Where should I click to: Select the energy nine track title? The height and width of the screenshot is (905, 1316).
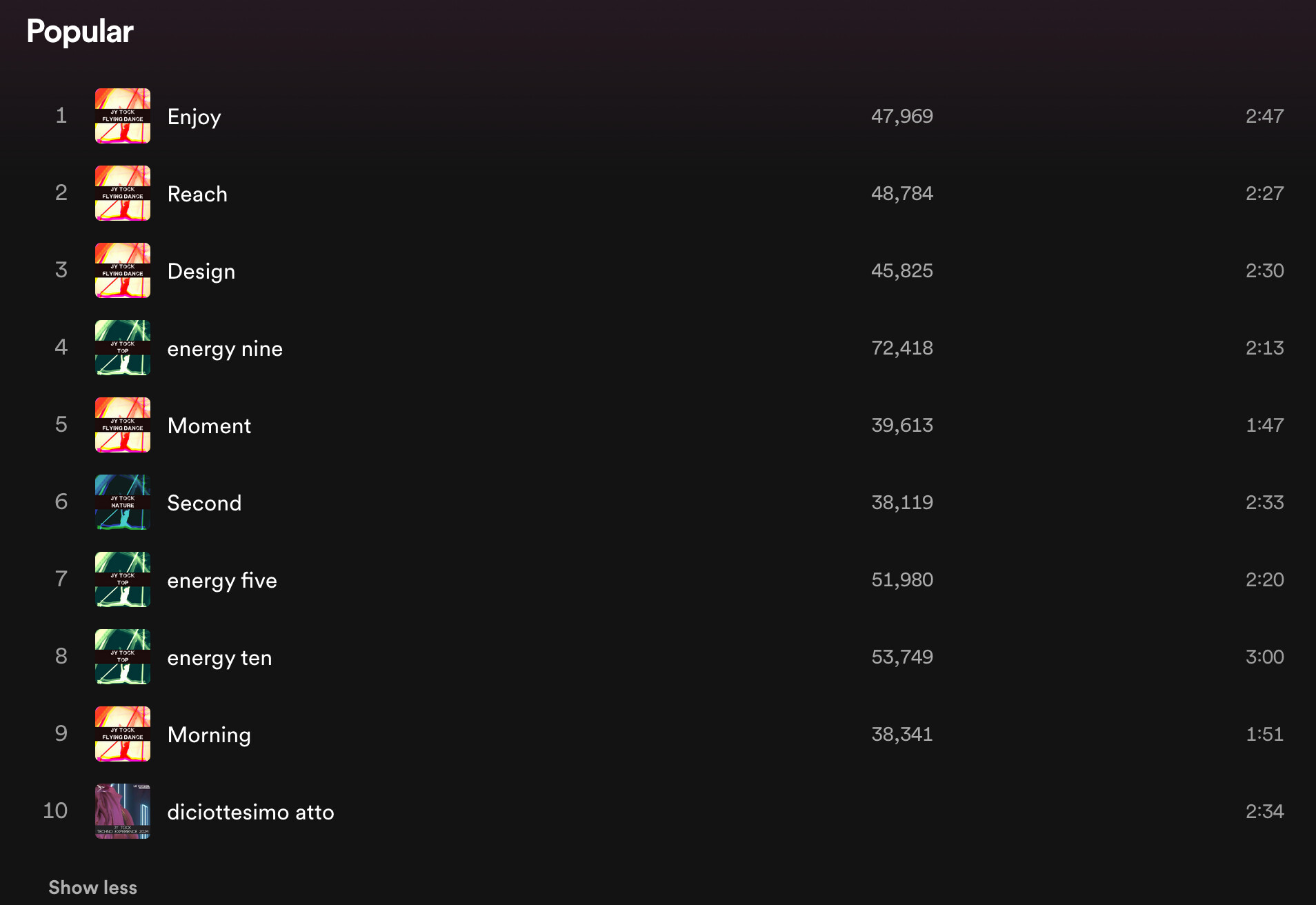point(225,348)
